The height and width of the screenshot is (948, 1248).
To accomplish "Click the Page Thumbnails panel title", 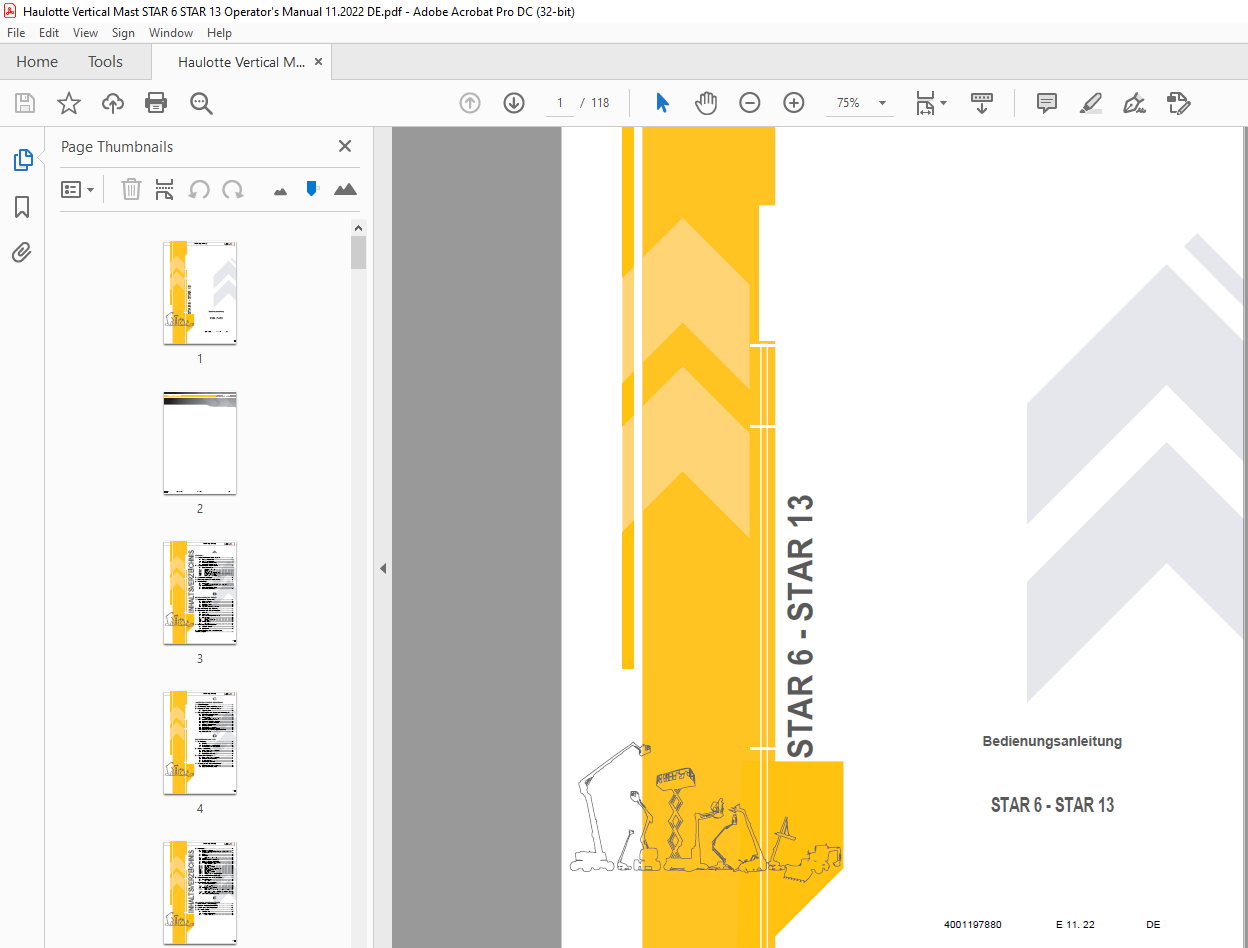I will 117,146.
